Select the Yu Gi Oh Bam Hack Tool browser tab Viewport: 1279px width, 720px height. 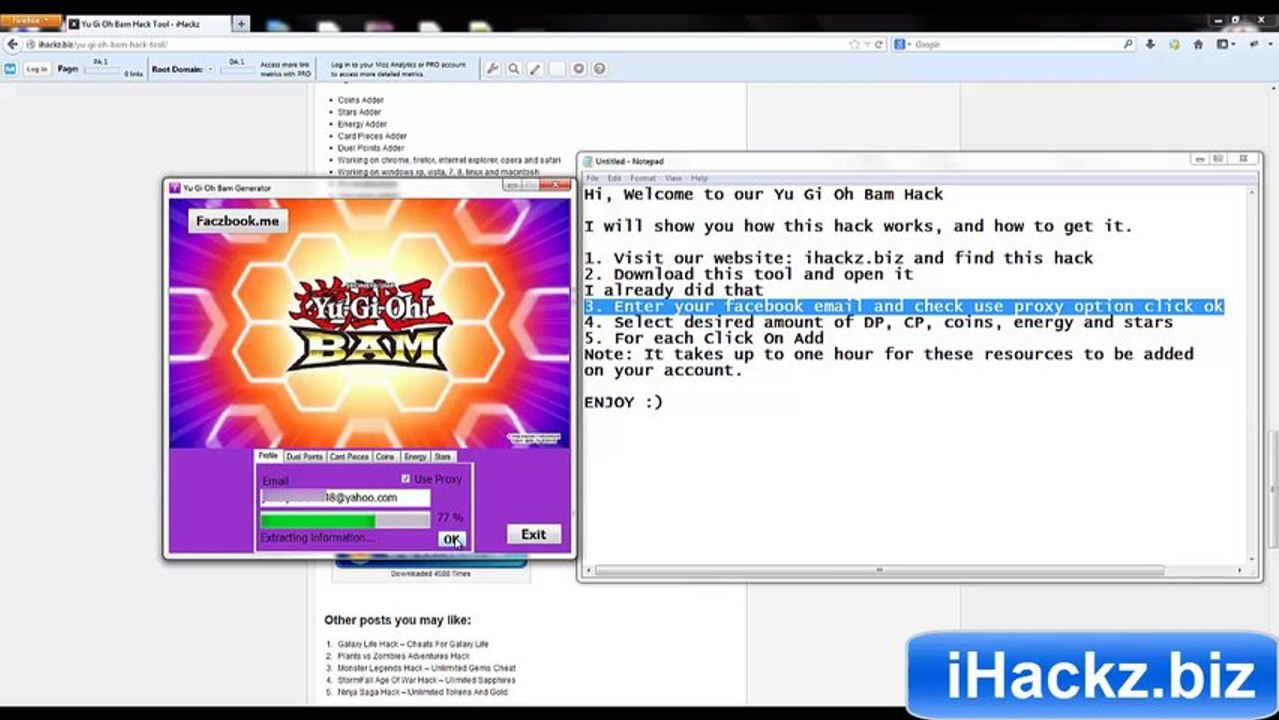point(148,23)
